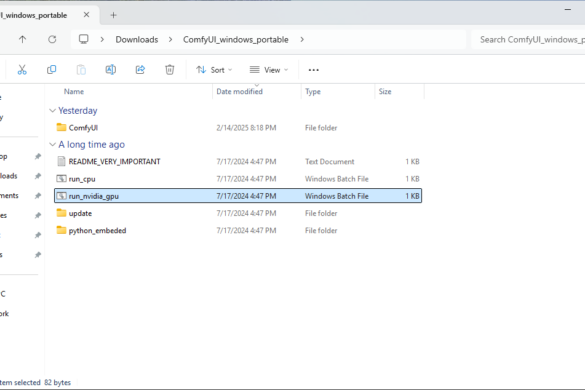The image size is (585, 390).
Task: Click the Share icon in toolbar
Action: 140,70
